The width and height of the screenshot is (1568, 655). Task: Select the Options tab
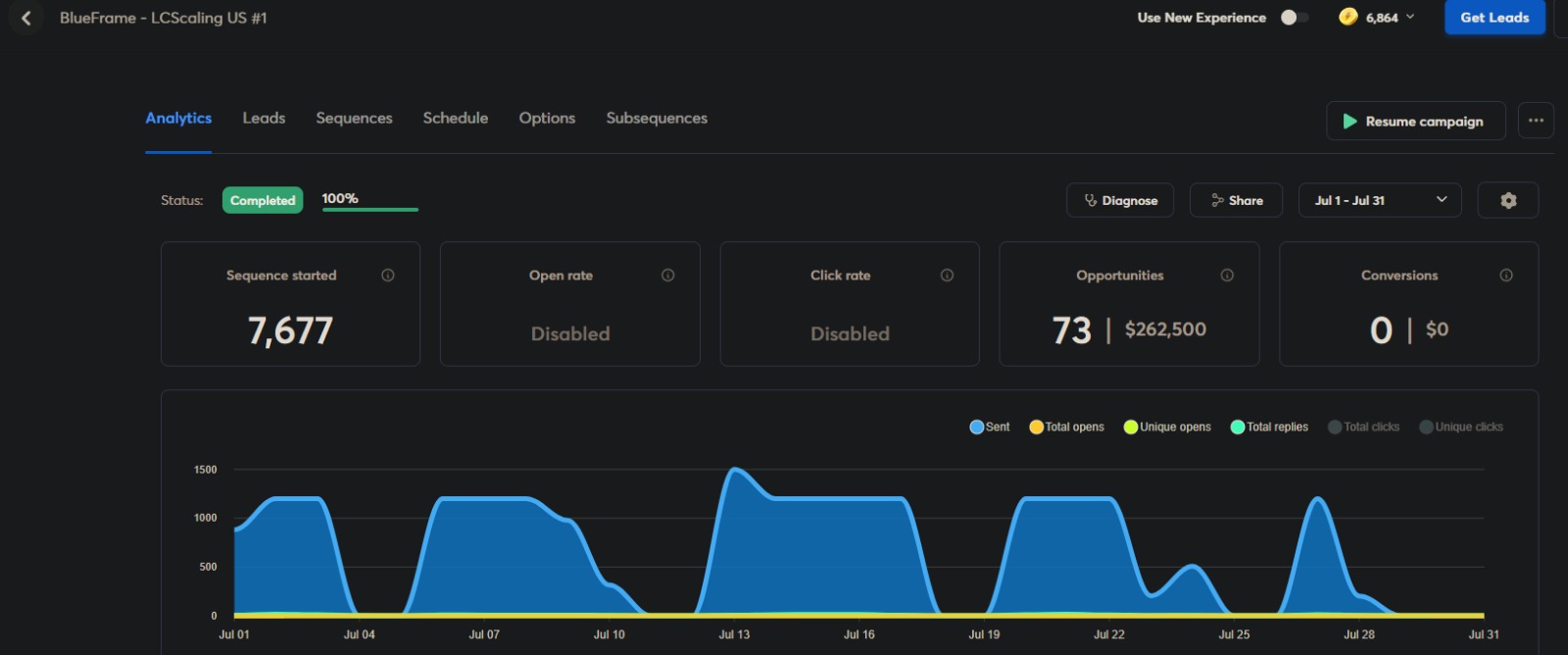click(x=547, y=118)
